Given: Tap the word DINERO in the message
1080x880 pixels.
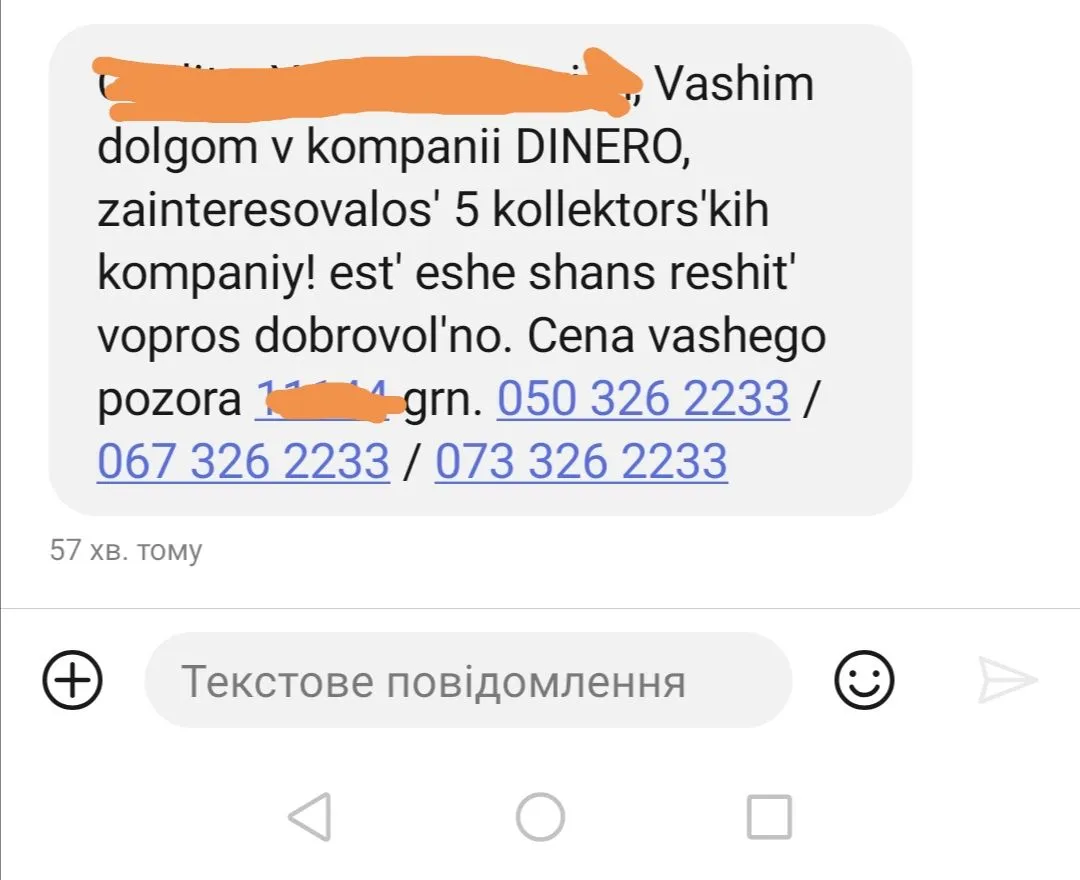Looking at the screenshot, I should (x=603, y=147).
